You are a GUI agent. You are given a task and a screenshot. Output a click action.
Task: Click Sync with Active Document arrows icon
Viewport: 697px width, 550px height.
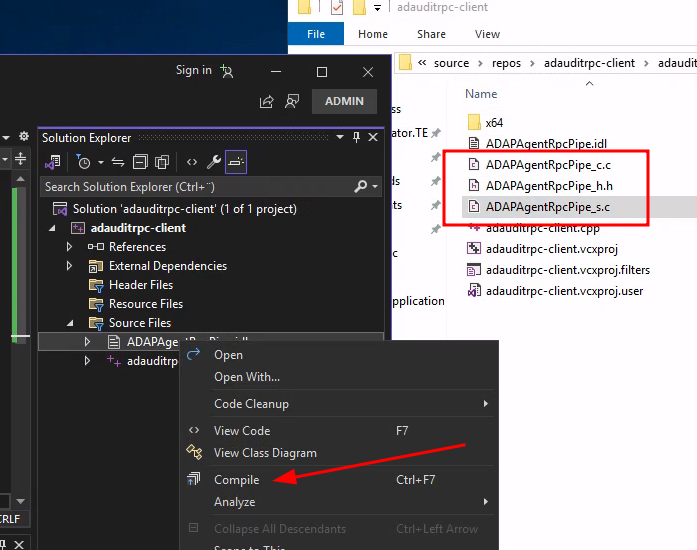point(118,162)
